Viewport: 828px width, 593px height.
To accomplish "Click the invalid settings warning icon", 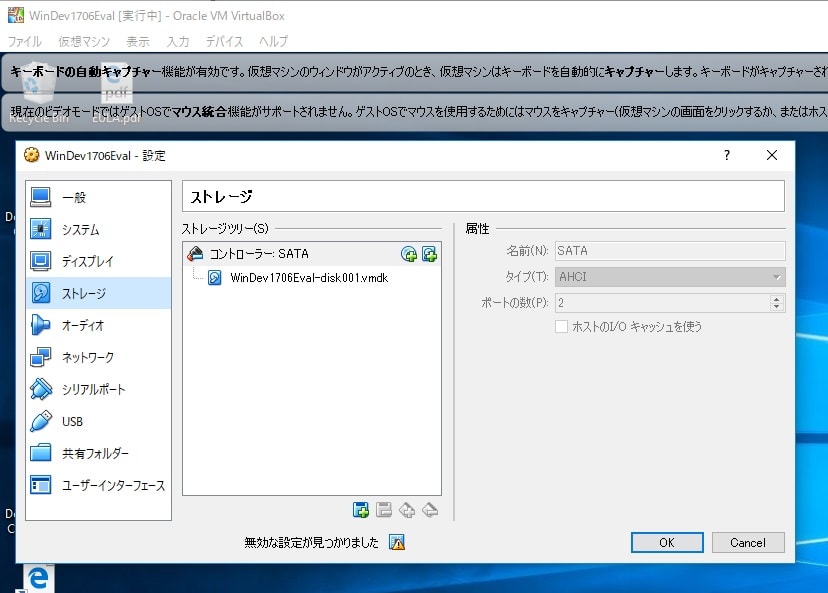I will (397, 542).
